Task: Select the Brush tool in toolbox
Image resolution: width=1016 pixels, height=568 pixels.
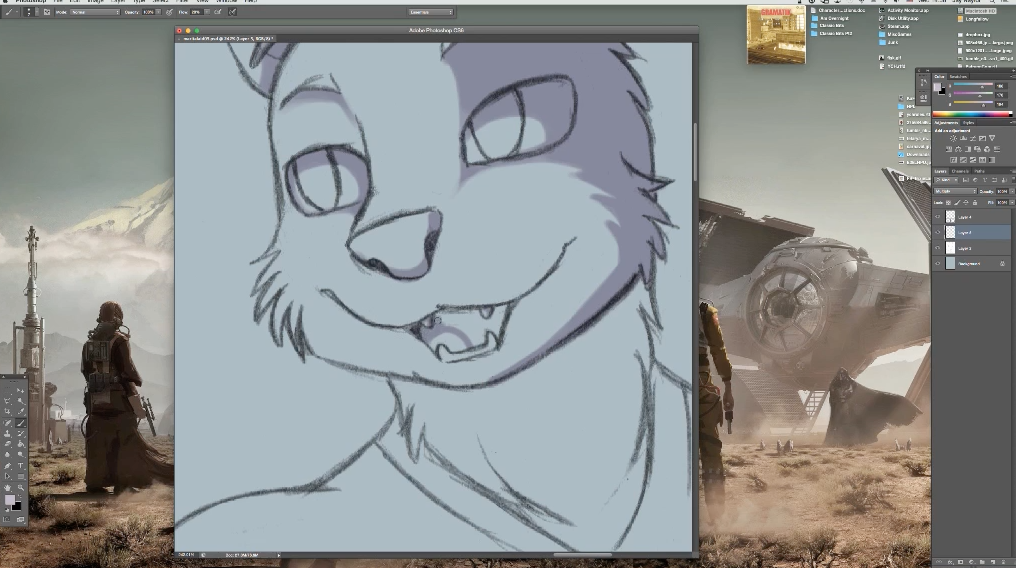Action: tap(21, 423)
